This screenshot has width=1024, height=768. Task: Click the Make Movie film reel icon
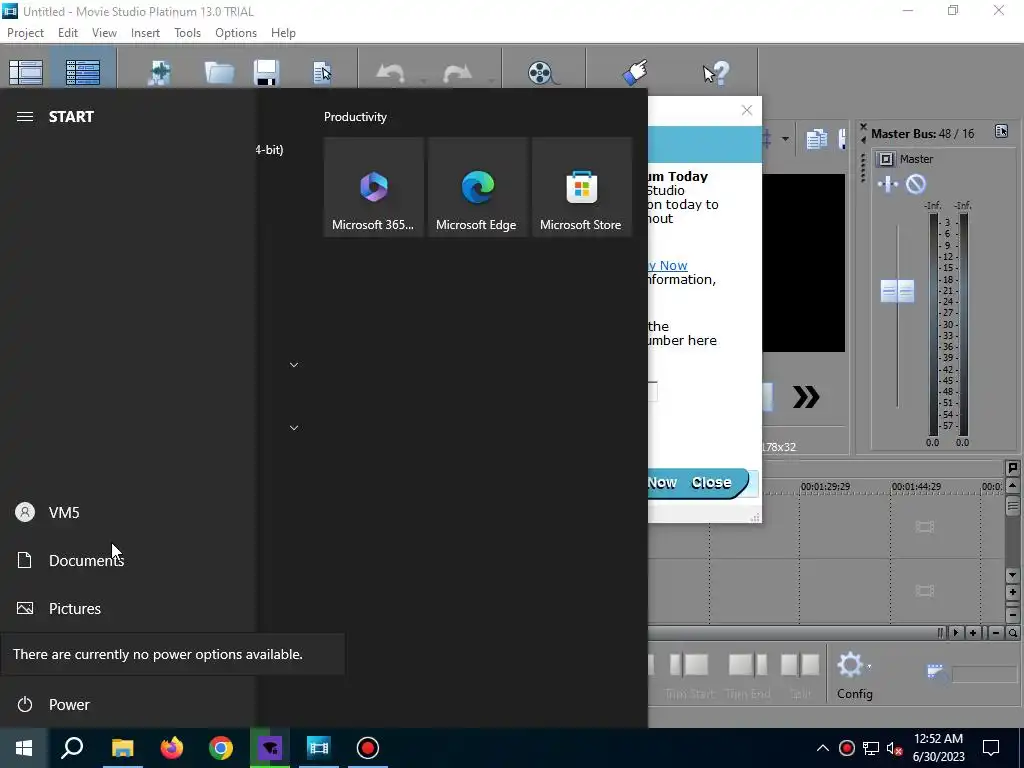542,72
